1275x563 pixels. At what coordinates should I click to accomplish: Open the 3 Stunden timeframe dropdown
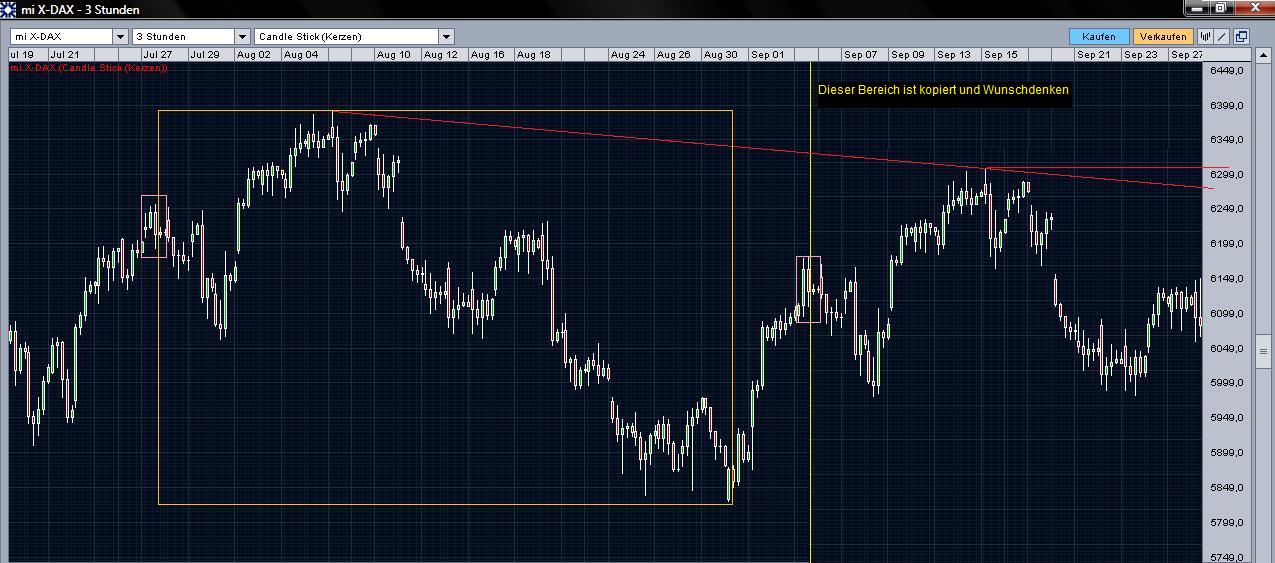point(241,36)
